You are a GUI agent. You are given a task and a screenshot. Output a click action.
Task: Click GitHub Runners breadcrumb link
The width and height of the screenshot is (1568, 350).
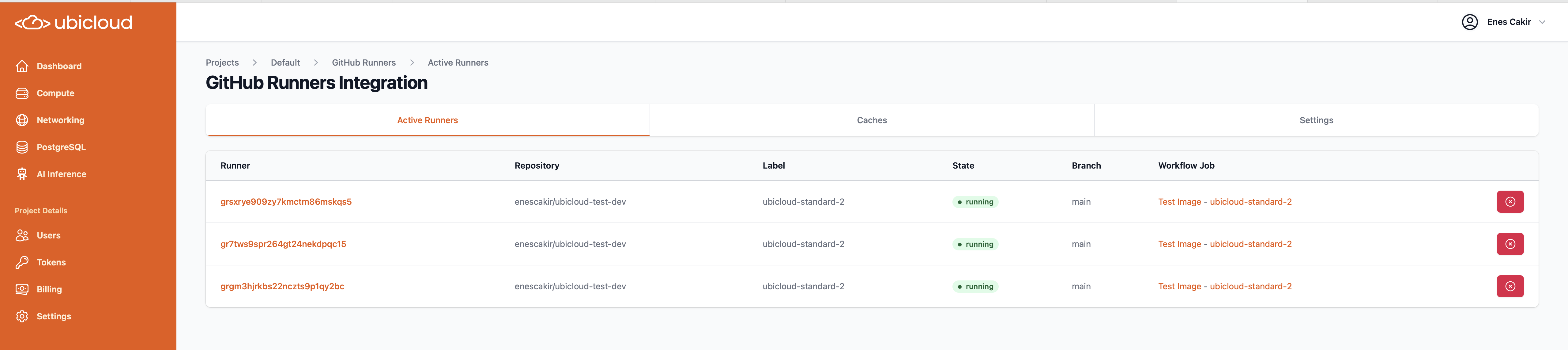364,63
